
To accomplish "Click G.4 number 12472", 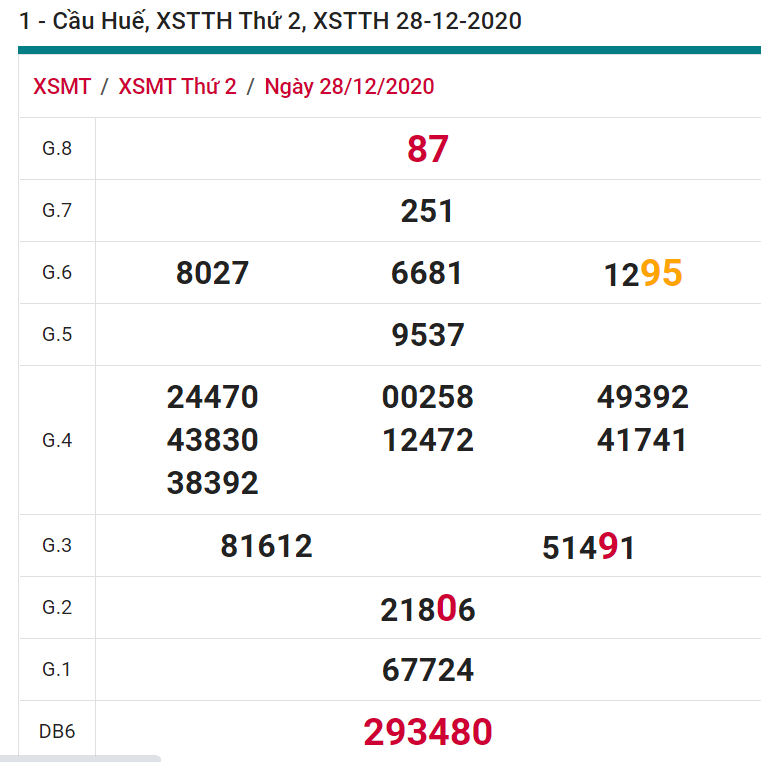I will pos(427,440).
